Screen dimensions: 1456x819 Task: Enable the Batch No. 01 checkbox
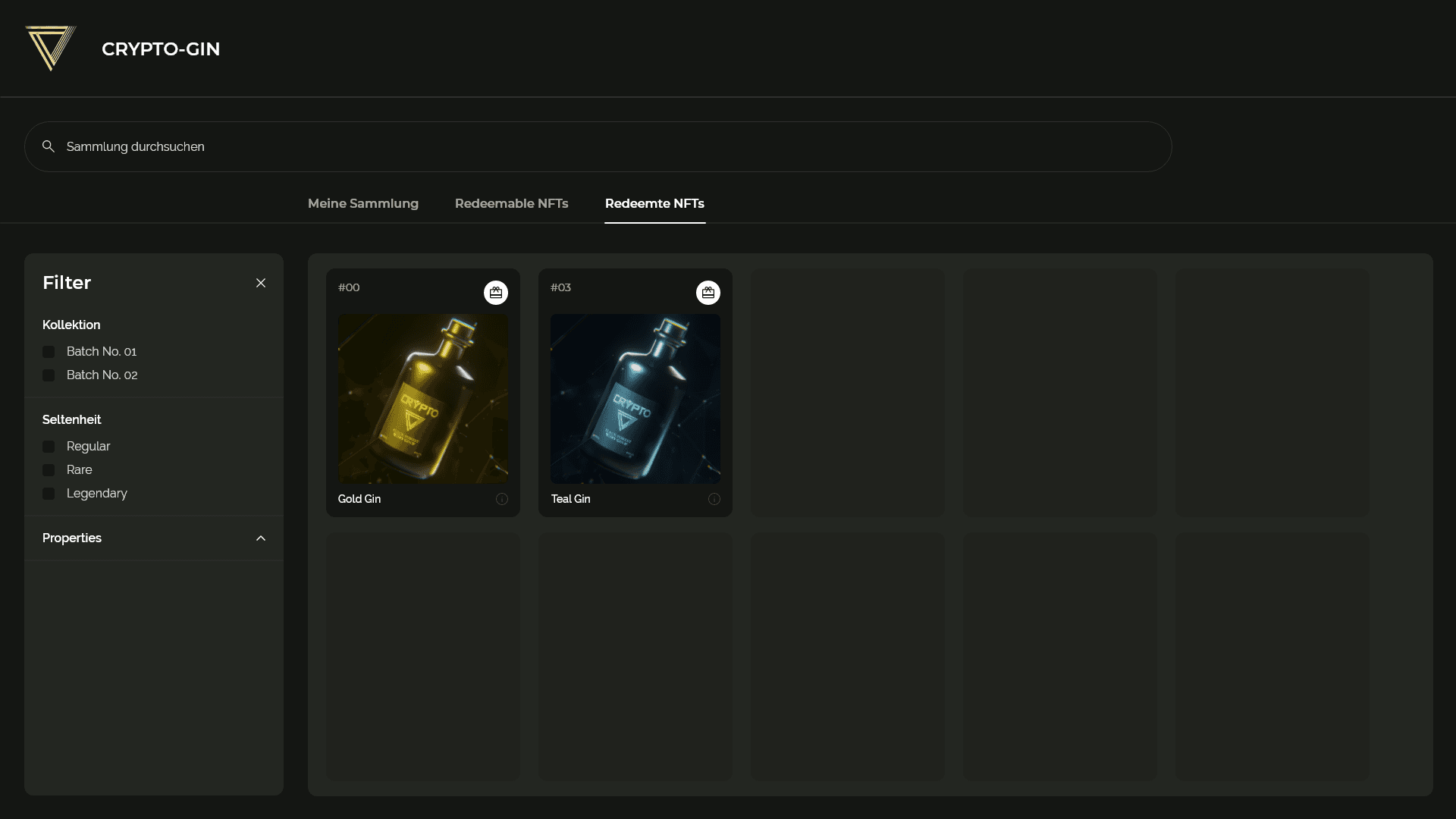49,352
